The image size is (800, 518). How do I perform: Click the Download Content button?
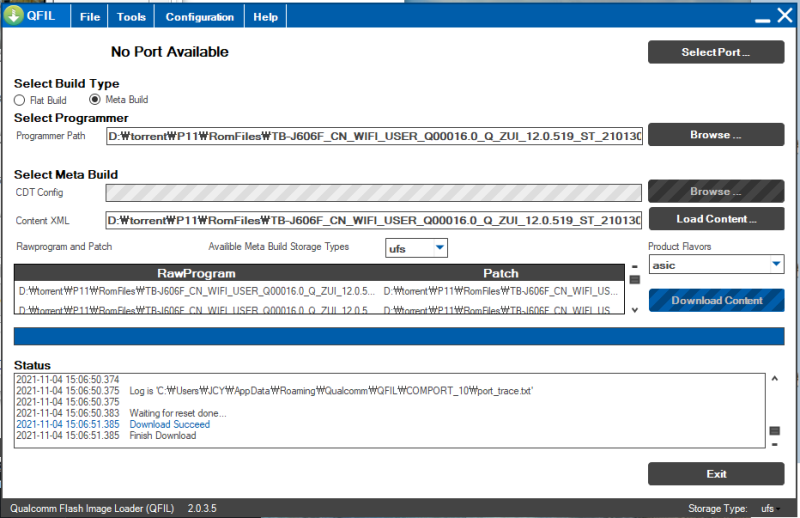pyautogui.click(x=716, y=301)
